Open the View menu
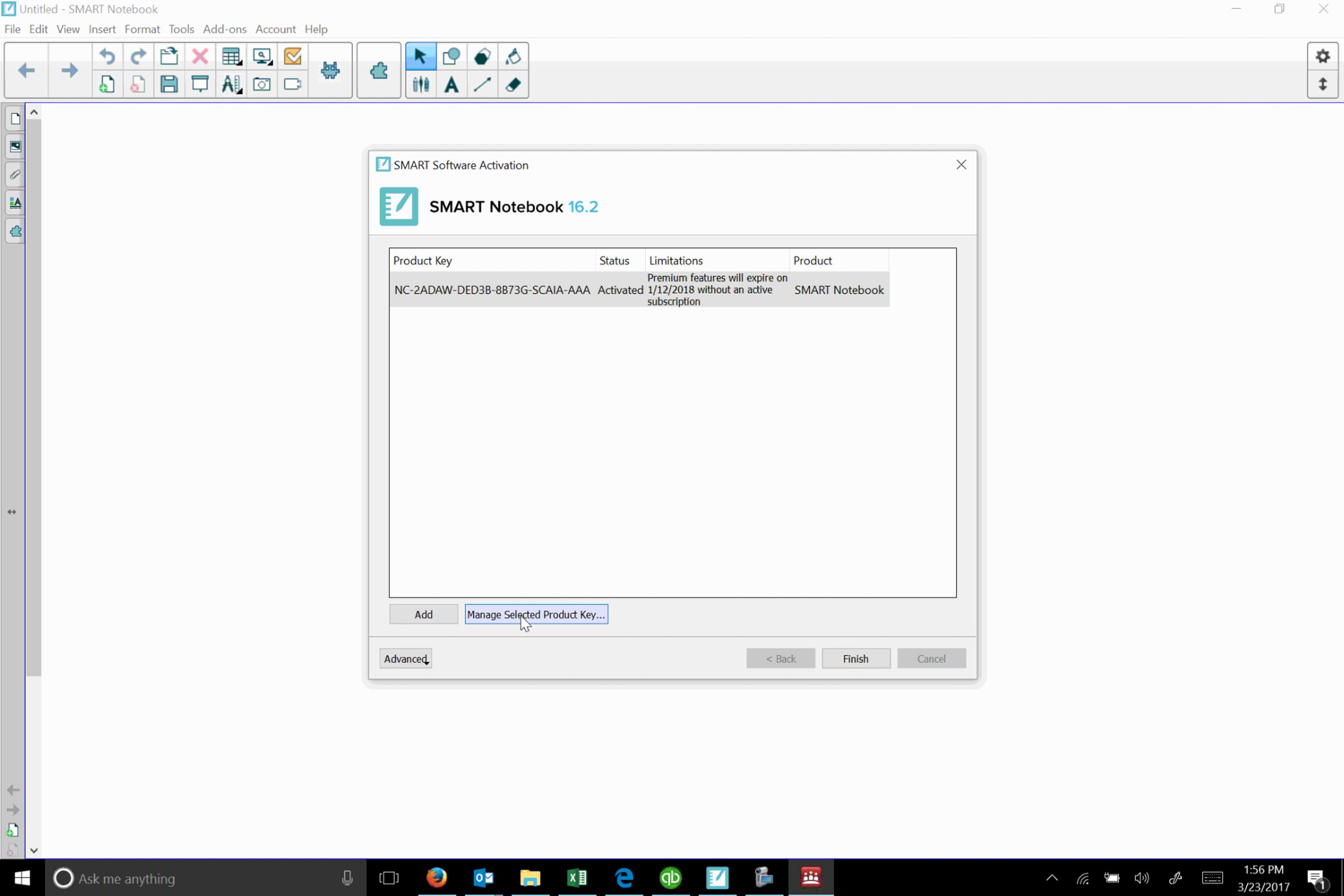Viewport: 1344px width, 896px height. 68,29
